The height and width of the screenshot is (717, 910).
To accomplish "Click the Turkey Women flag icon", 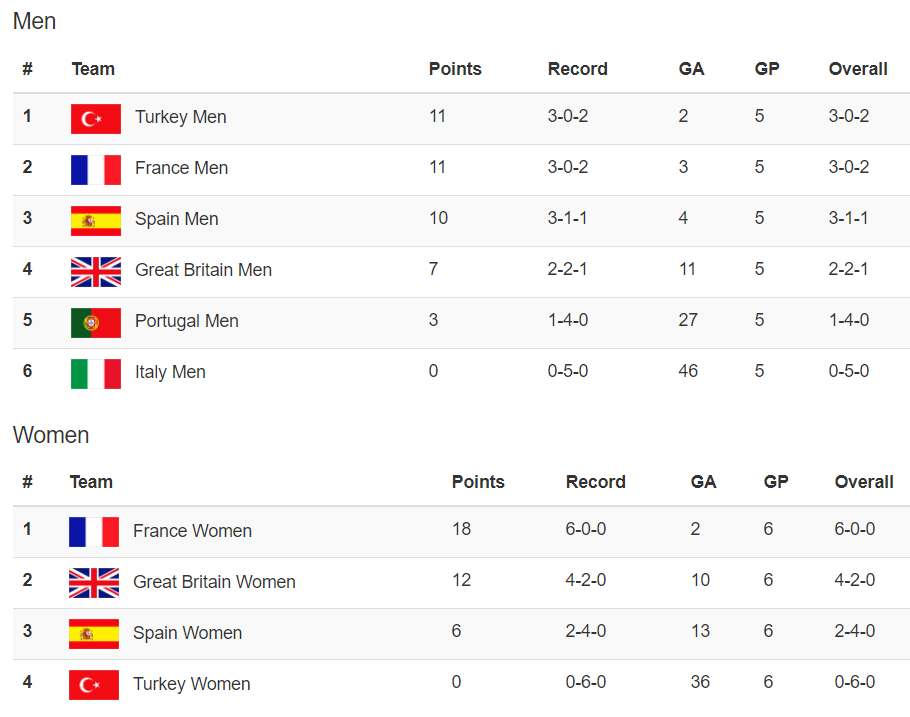I will click(94, 685).
